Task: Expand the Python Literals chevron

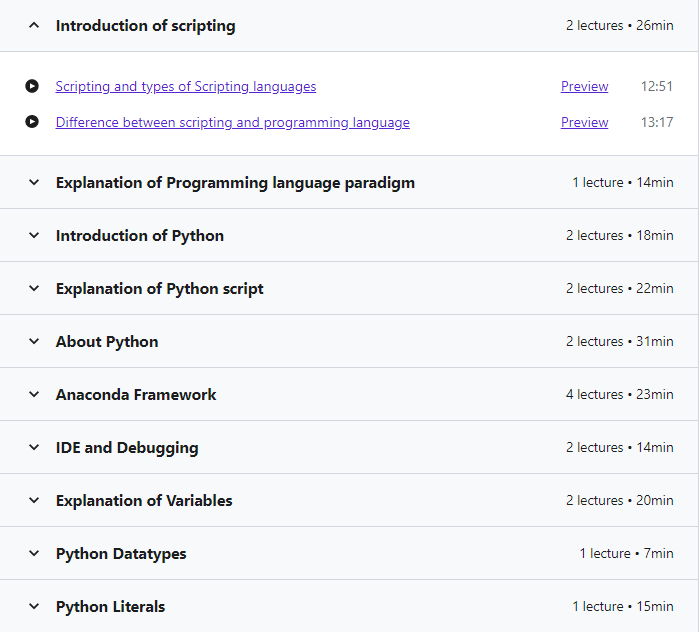Action: [34, 607]
